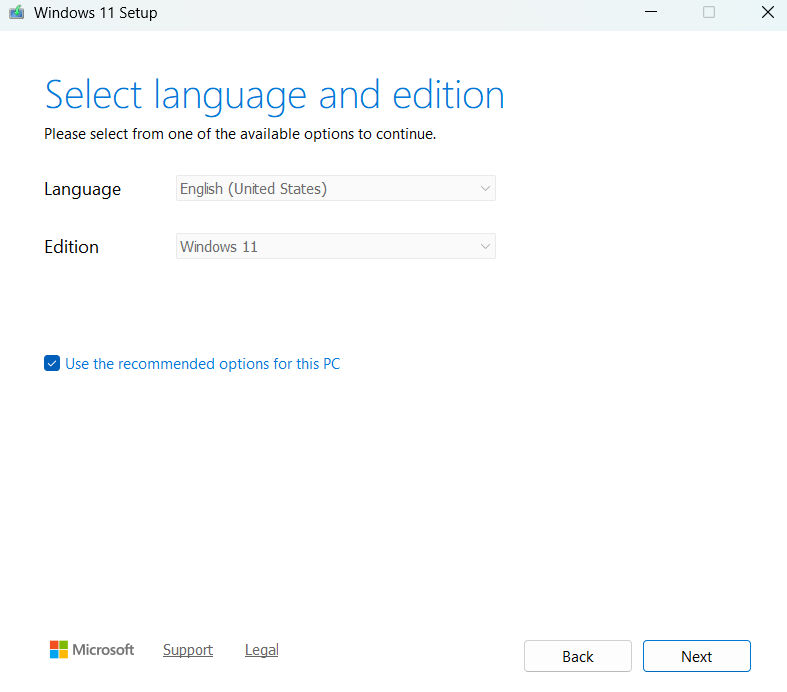The image size is (787, 692).
Task: Click the Next button
Action: (697, 656)
